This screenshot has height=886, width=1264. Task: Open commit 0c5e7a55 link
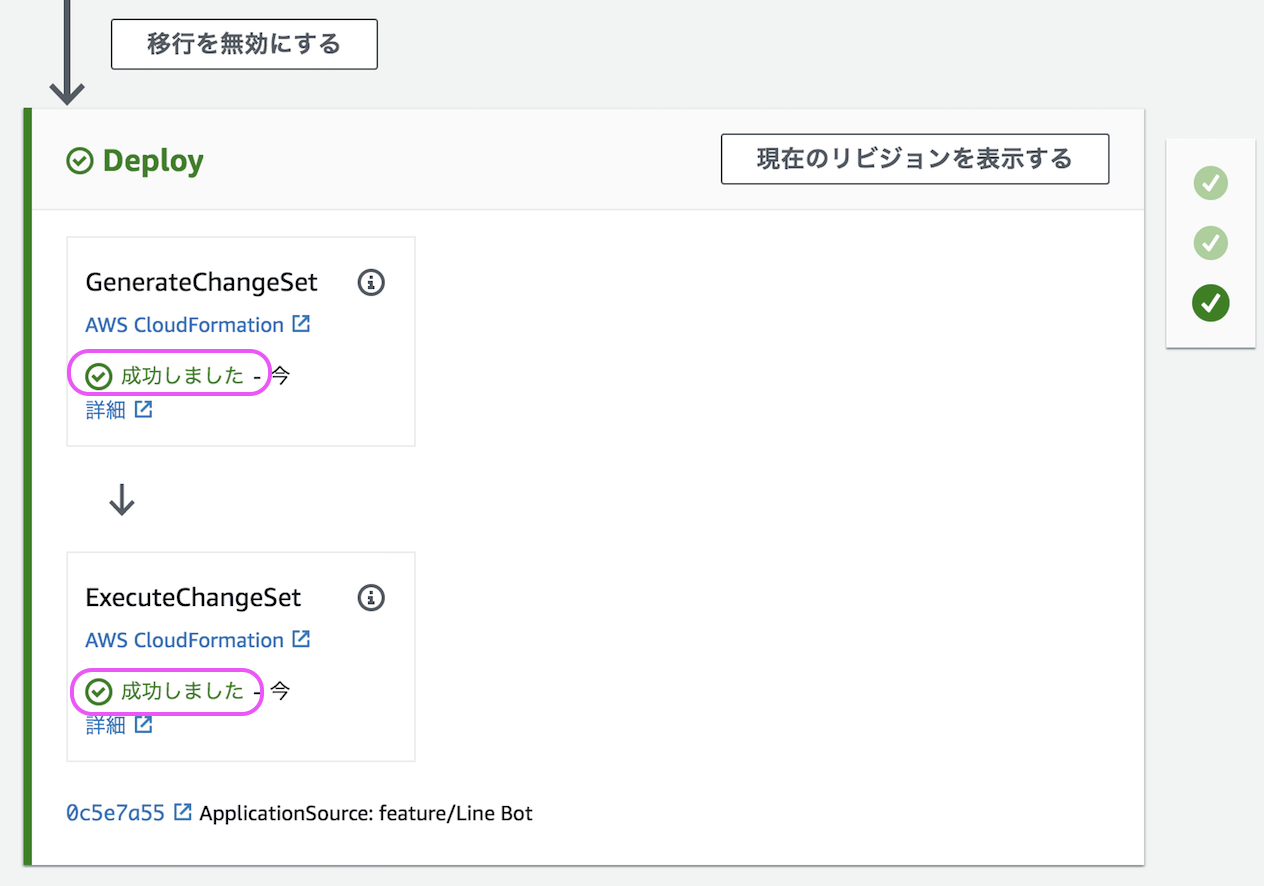pos(115,813)
